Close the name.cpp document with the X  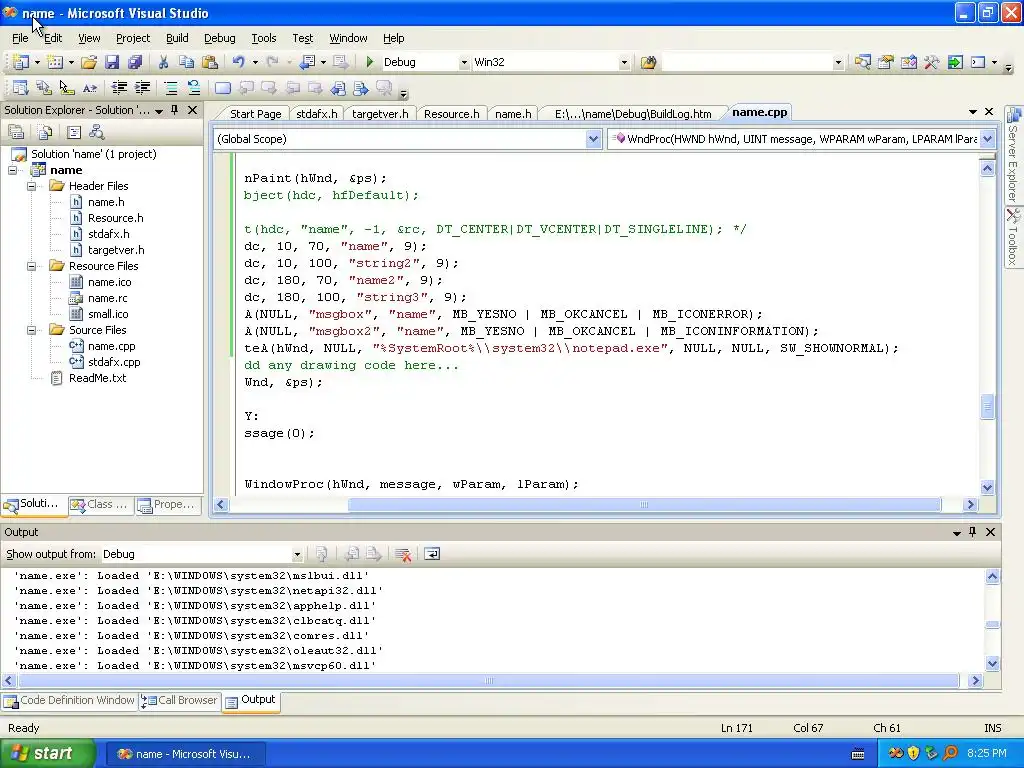(x=989, y=112)
